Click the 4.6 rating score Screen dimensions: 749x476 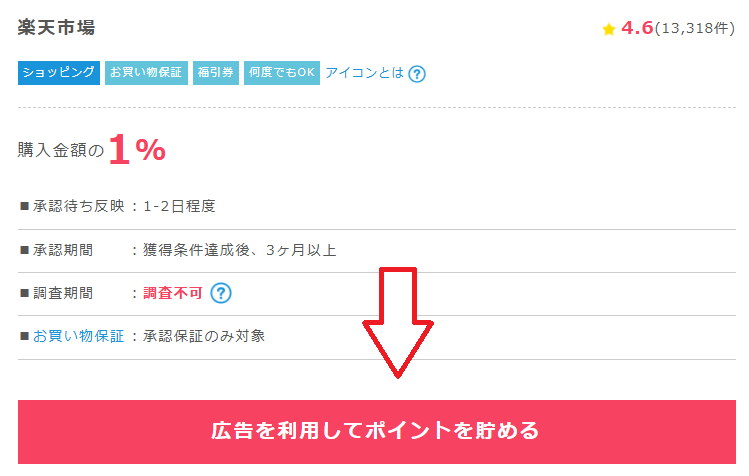(637, 28)
